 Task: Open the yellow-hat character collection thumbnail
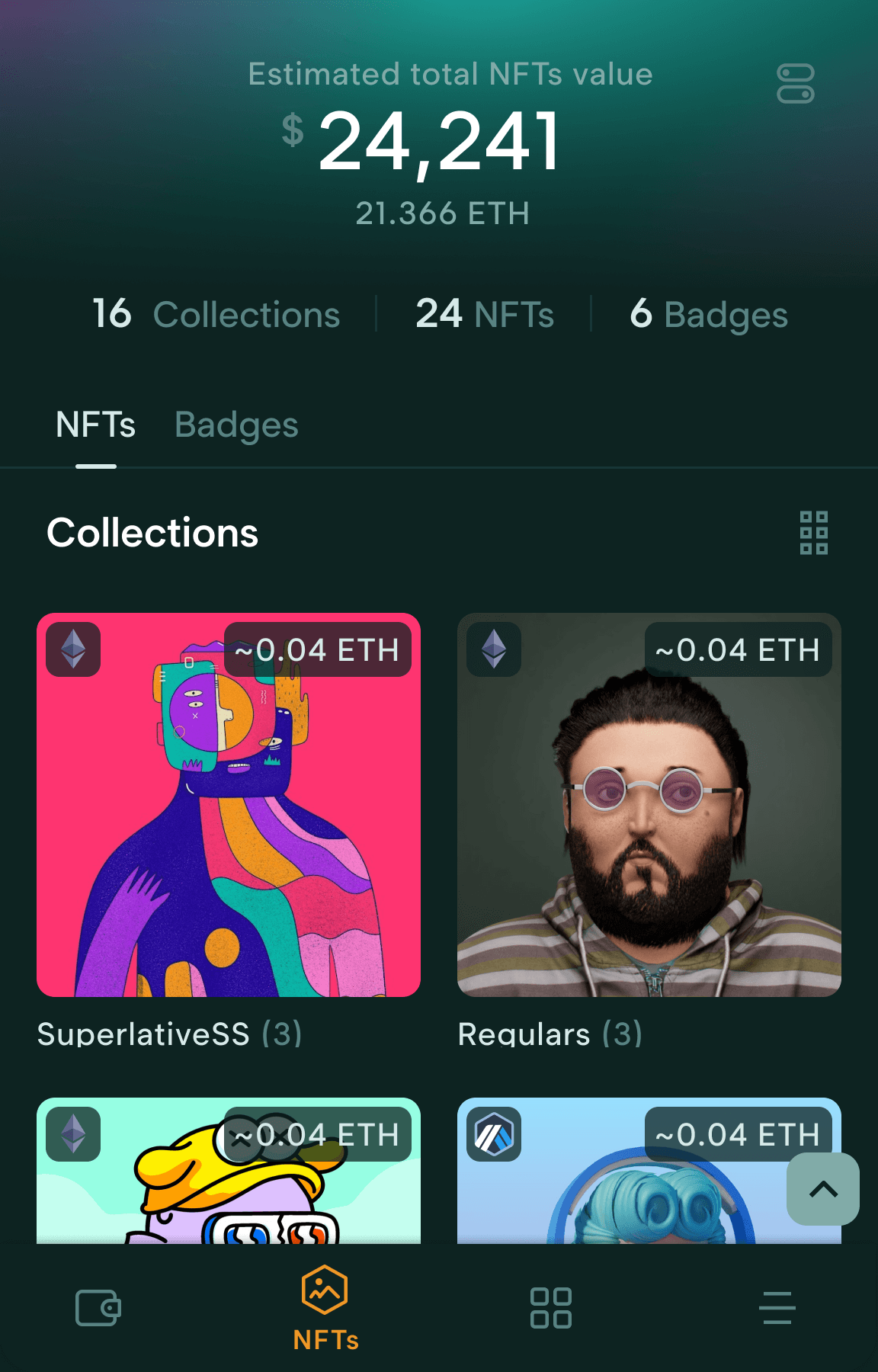tap(229, 1171)
